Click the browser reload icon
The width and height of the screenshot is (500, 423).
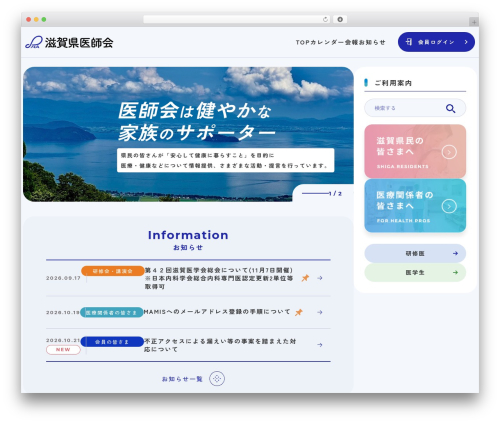click(x=325, y=19)
